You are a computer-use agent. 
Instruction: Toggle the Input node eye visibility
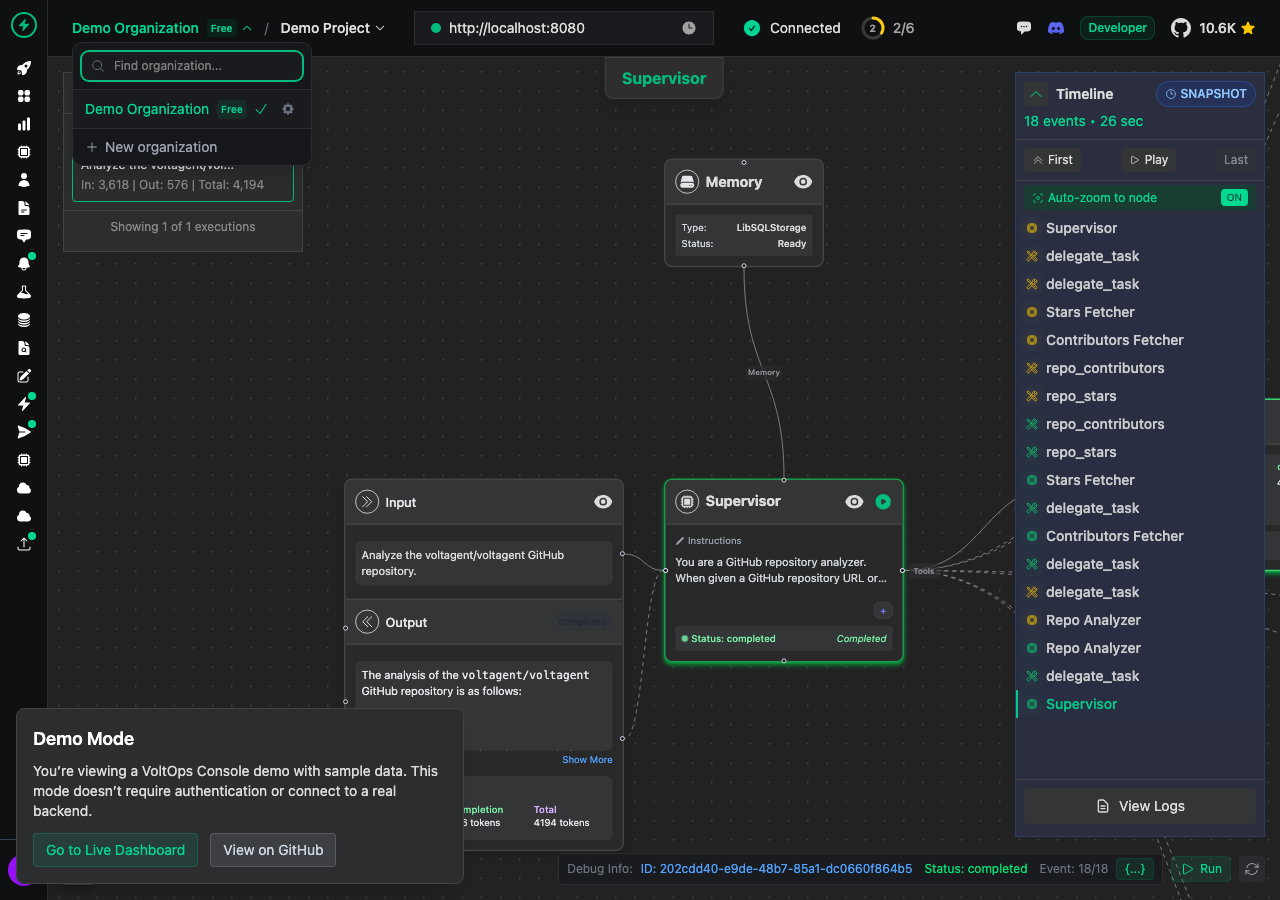[x=603, y=502]
